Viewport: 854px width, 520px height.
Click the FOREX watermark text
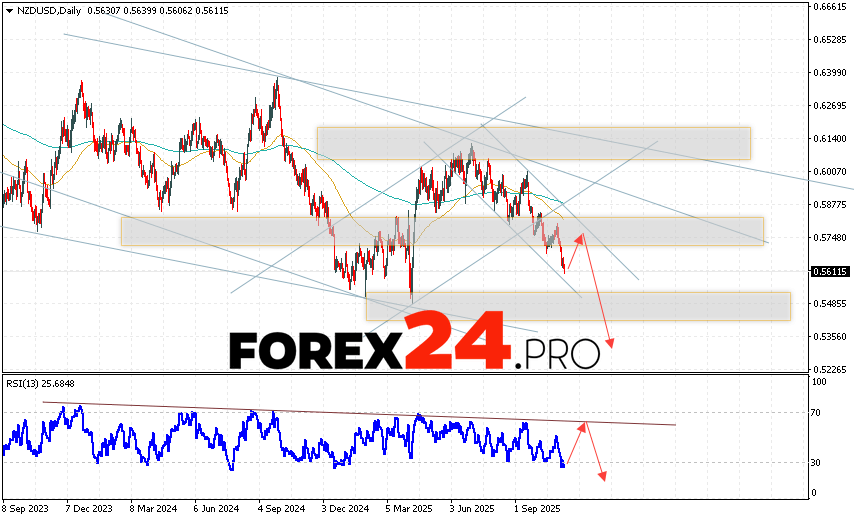(x=315, y=351)
